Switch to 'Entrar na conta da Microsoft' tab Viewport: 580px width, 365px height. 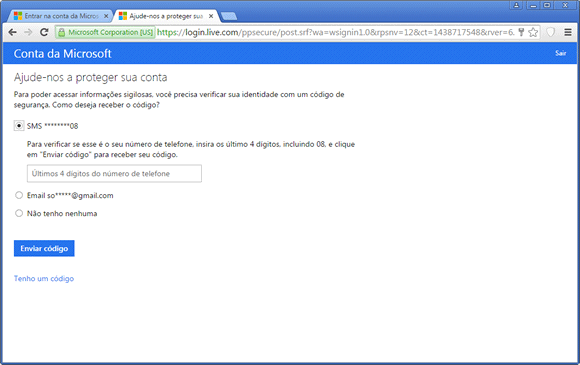[x=61, y=16]
